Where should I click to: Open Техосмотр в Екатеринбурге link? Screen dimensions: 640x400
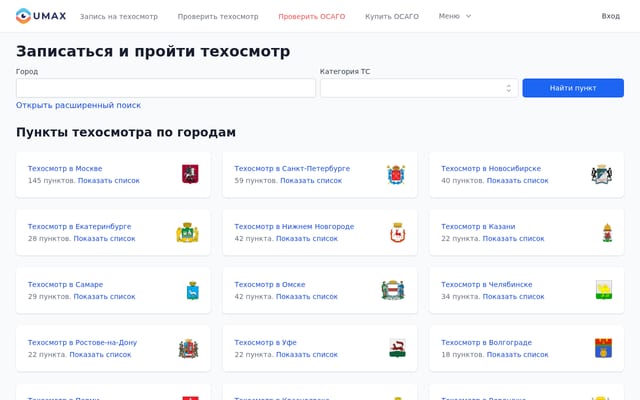click(80, 226)
